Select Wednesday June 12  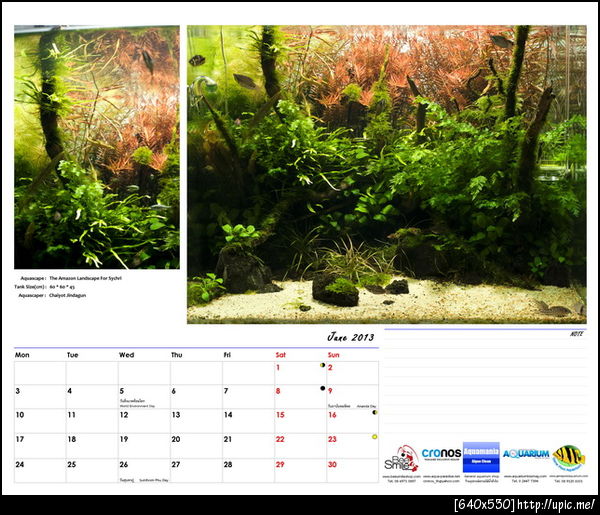144,421
